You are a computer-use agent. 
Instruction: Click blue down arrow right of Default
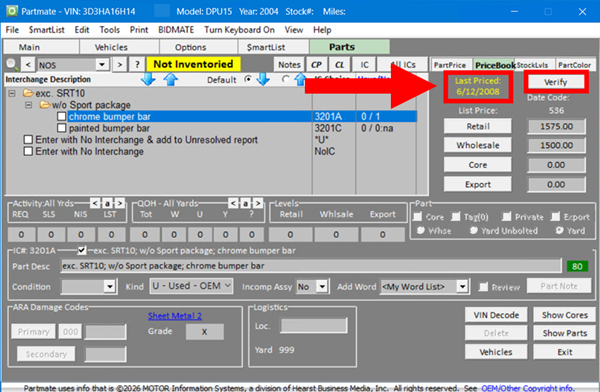coord(263,79)
